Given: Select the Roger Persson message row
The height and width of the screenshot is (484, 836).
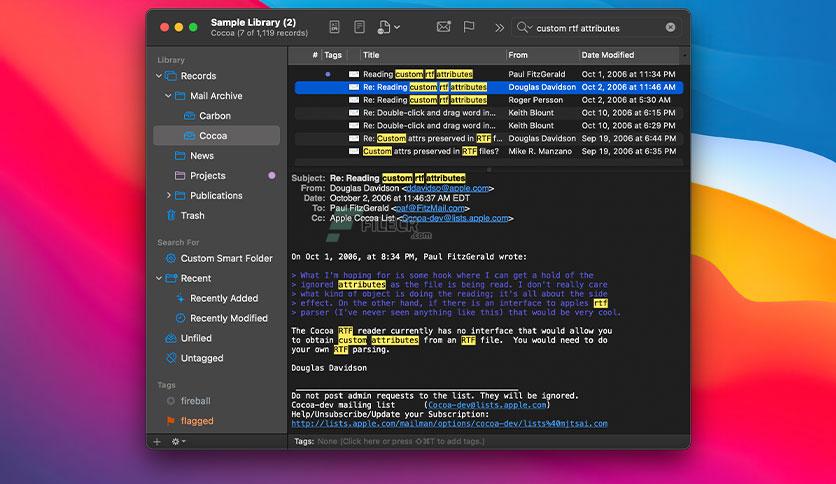Looking at the screenshot, I should tap(488, 100).
